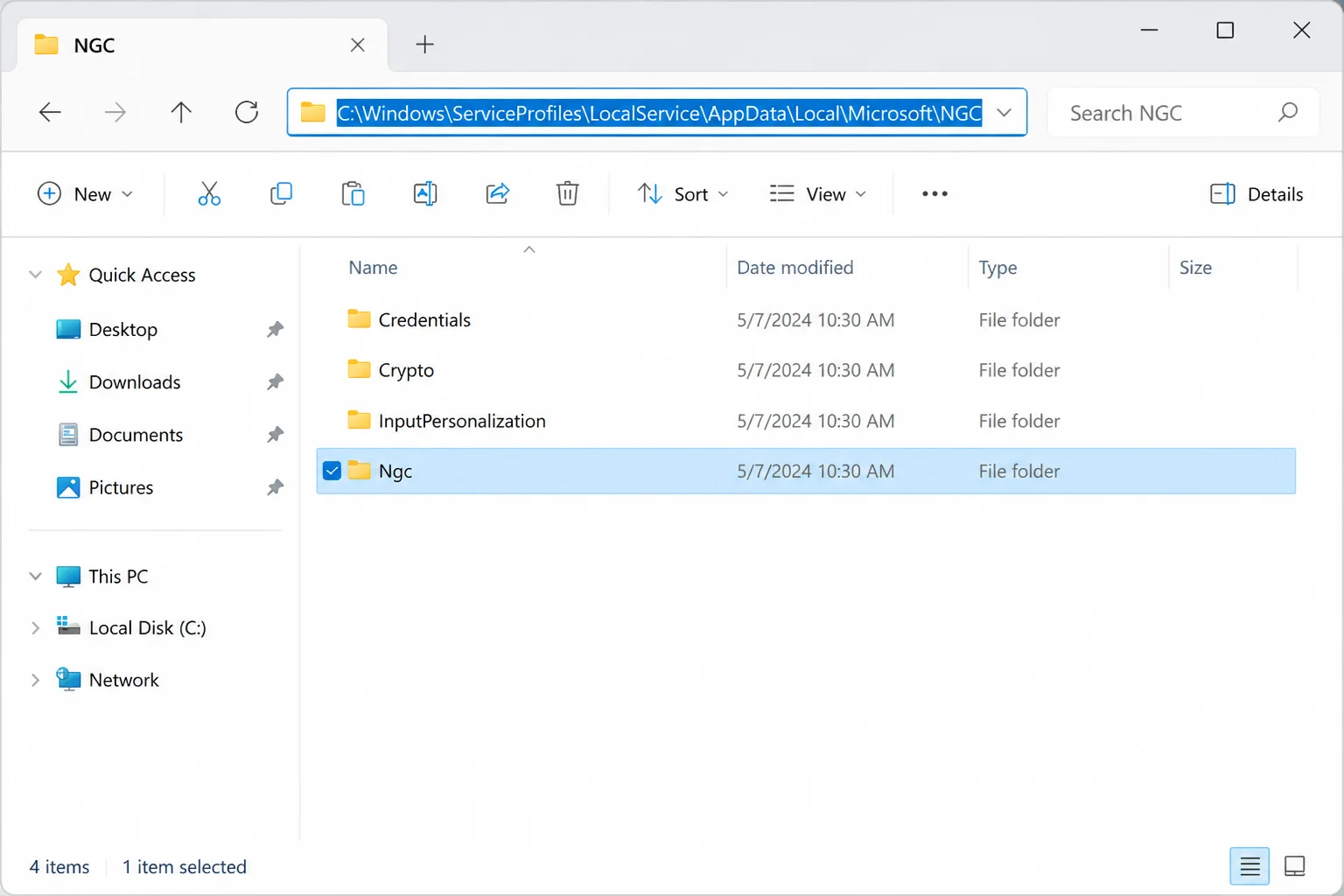This screenshot has width=1344, height=896.
Task: Click the Documents pin icon
Action: [x=275, y=434]
